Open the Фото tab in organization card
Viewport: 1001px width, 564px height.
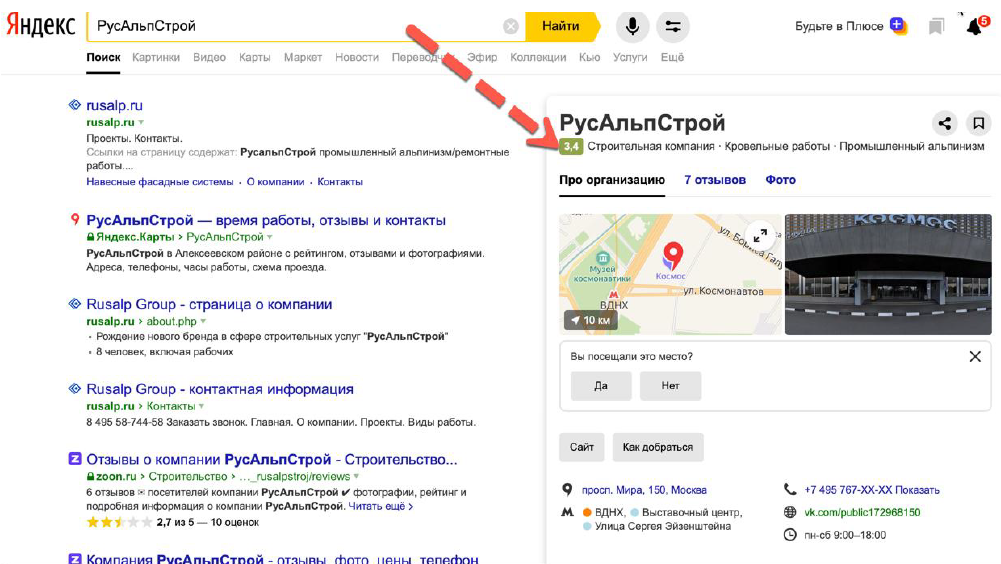click(781, 180)
